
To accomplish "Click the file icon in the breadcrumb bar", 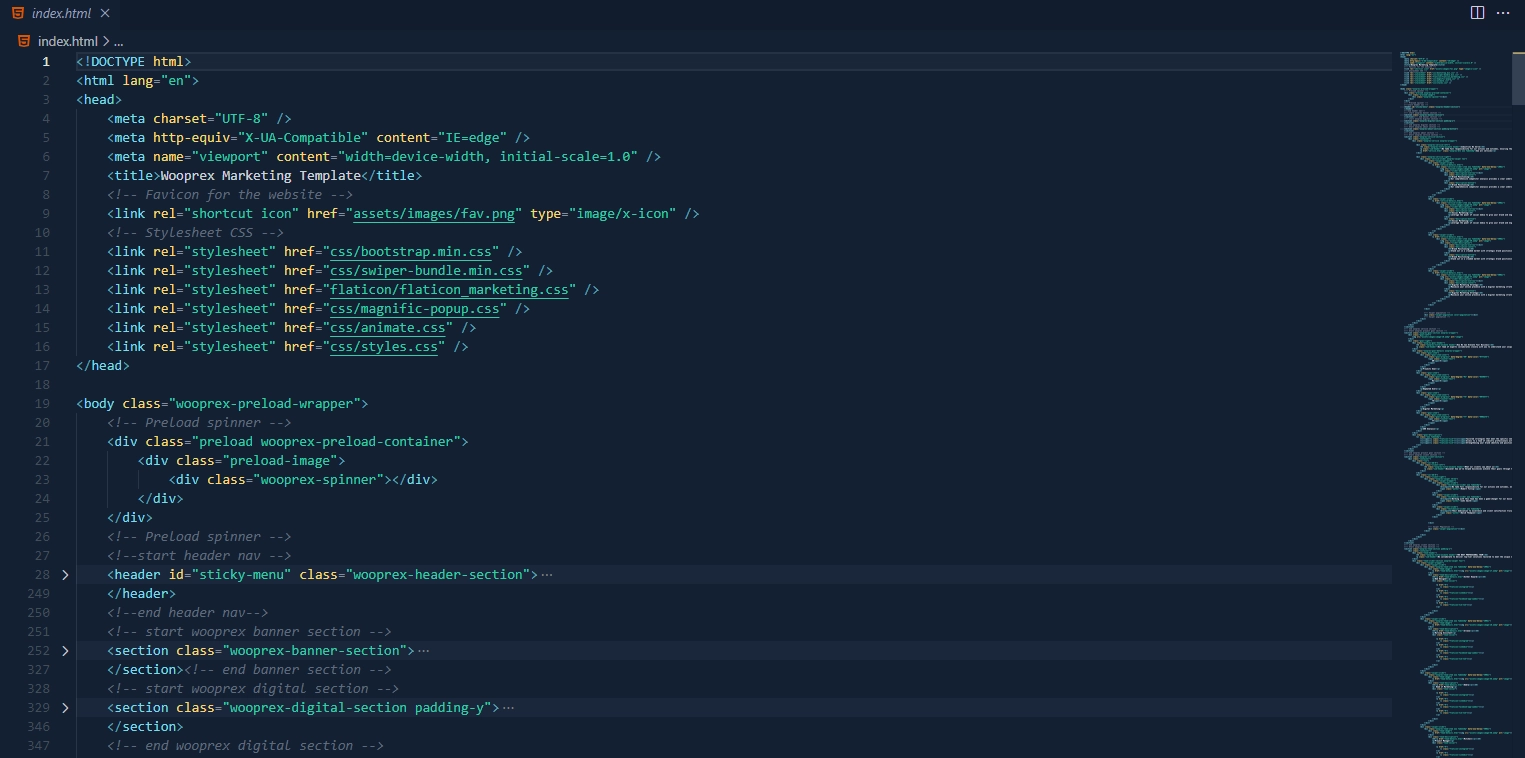I will 24,41.
